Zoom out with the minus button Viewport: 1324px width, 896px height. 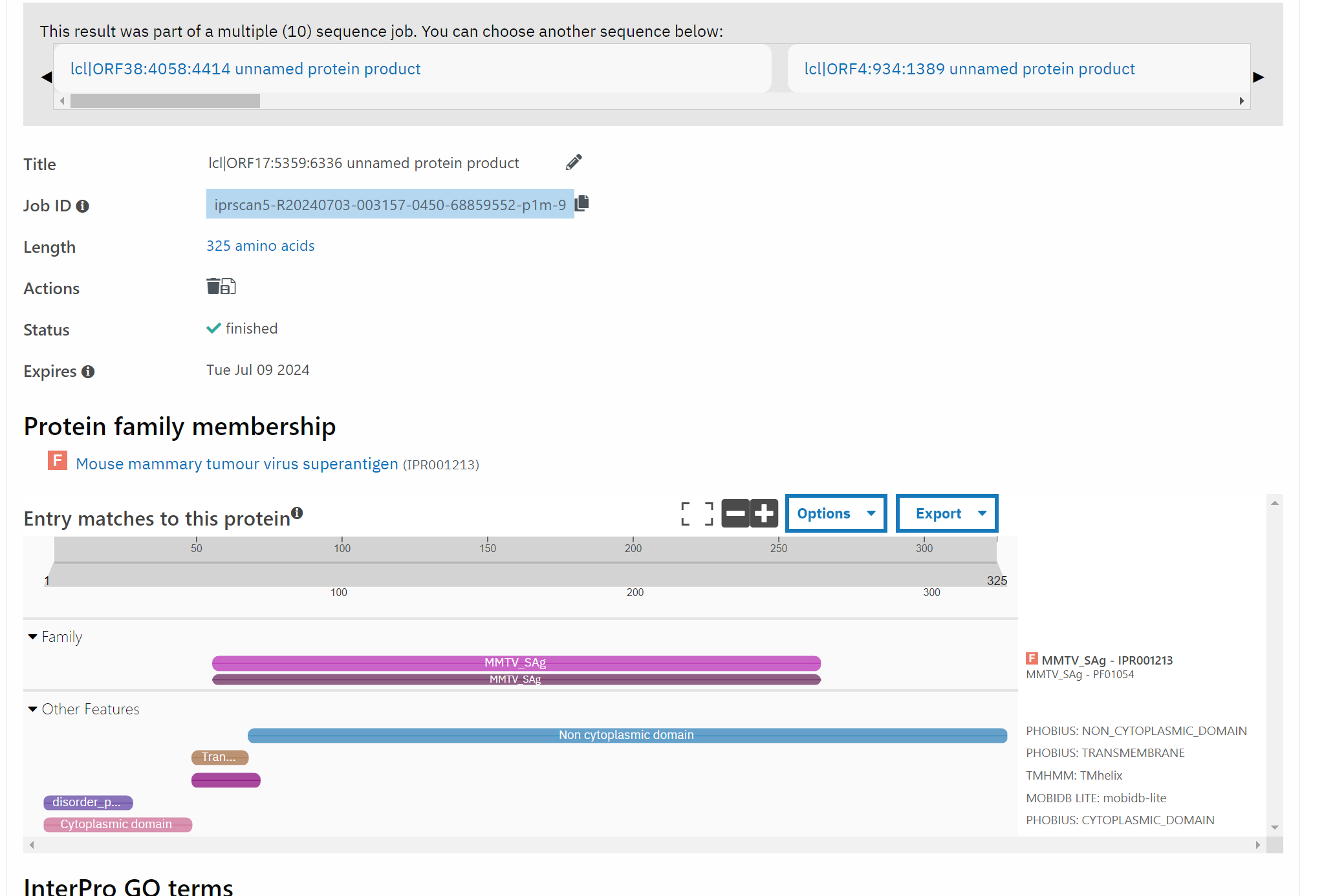click(x=735, y=514)
